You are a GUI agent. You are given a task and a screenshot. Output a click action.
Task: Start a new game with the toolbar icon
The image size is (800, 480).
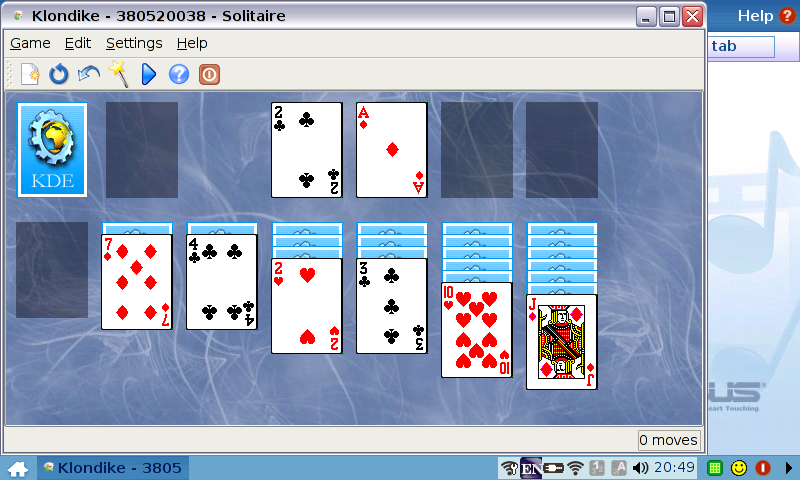click(30, 74)
